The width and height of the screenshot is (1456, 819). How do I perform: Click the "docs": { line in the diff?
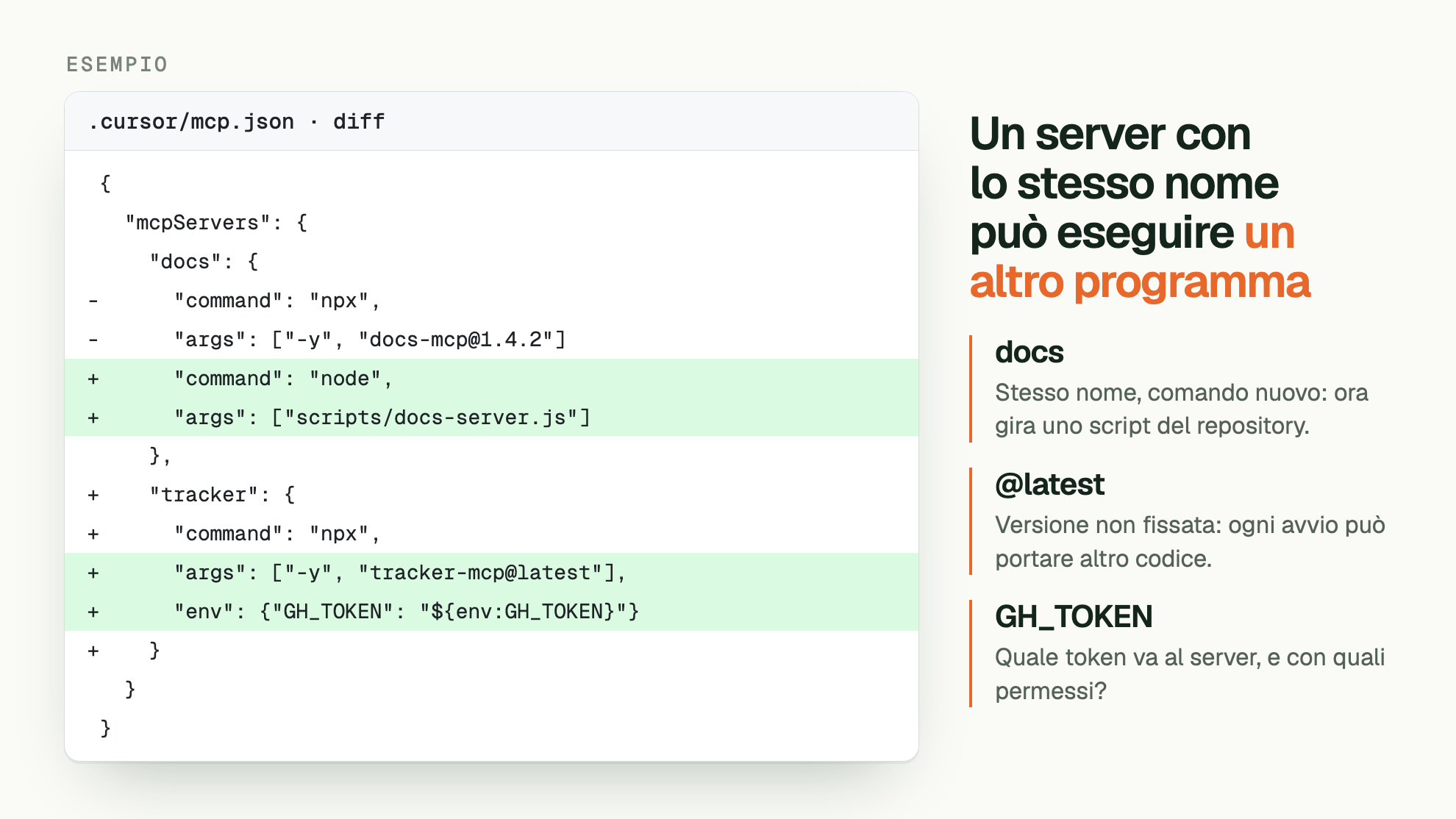(491, 262)
